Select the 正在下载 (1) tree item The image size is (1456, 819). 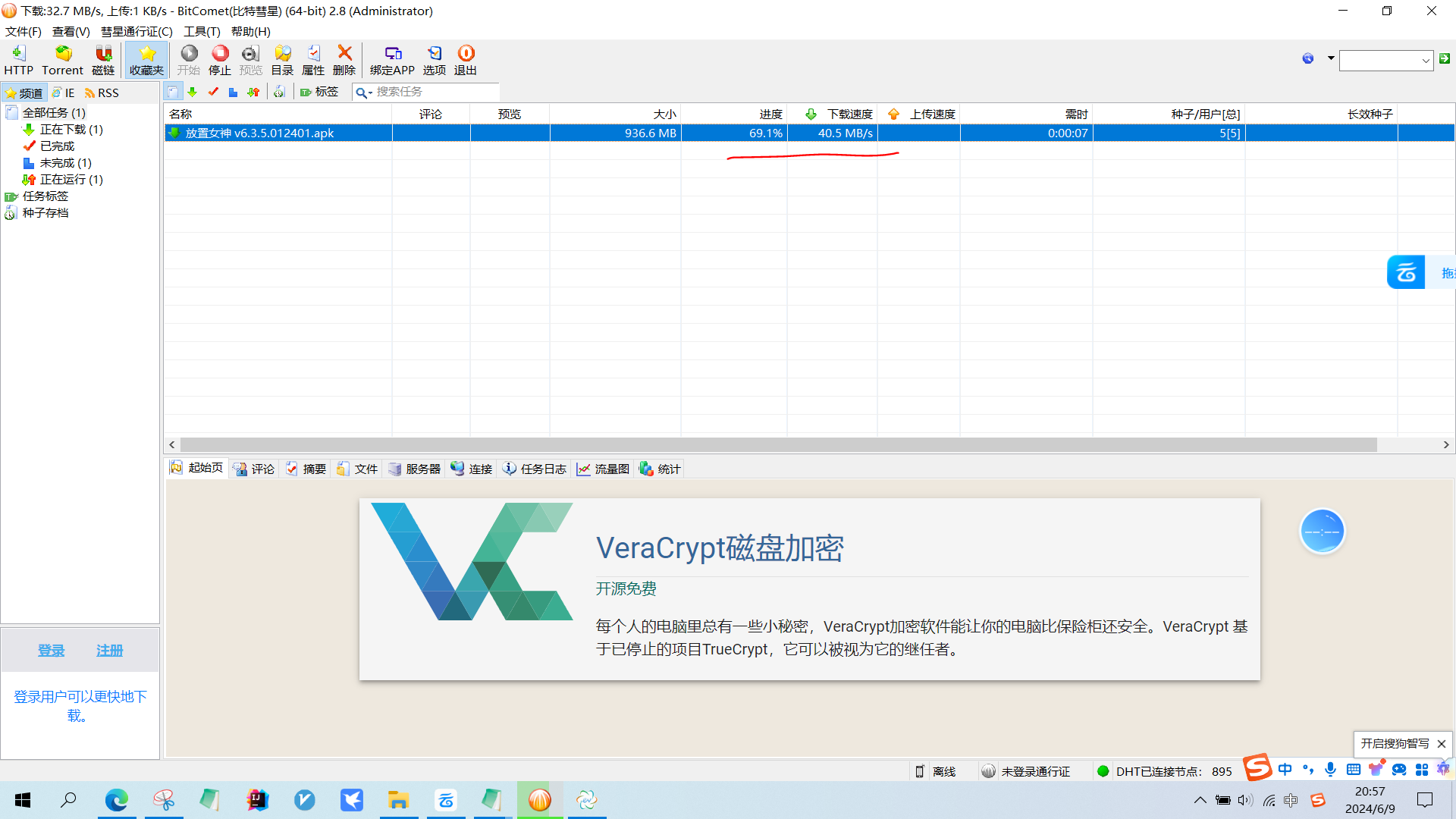point(71,130)
